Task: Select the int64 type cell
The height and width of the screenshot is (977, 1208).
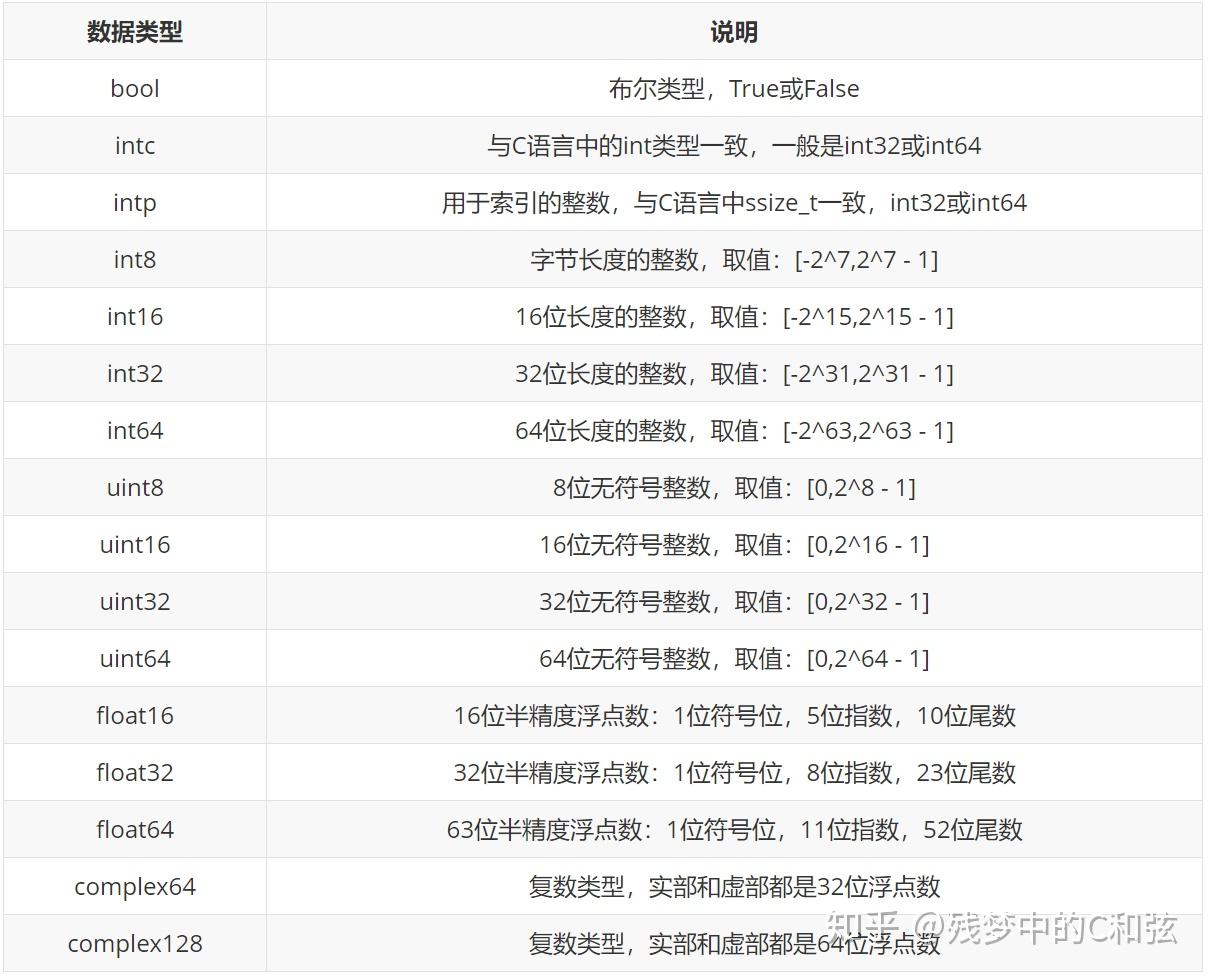Action: click(133, 430)
